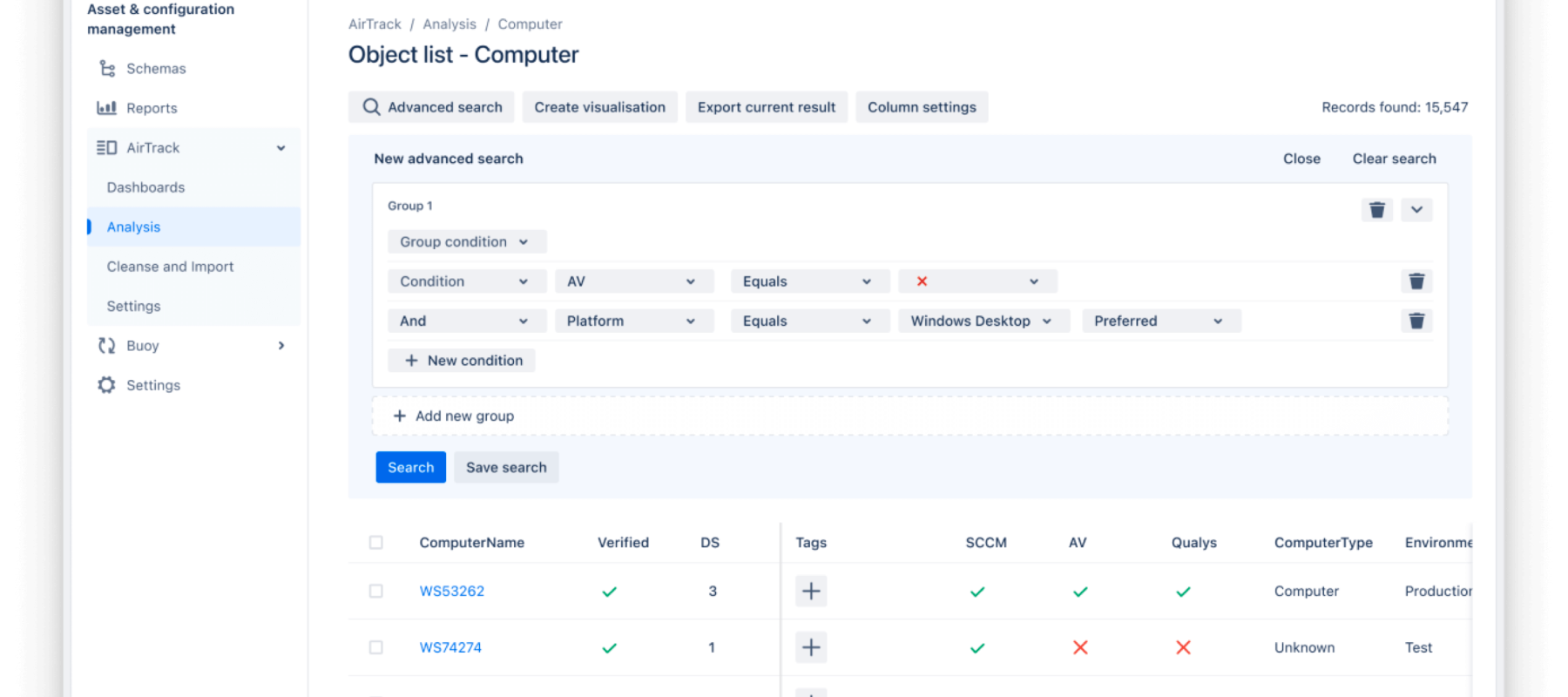1568x697 pixels.
Task: Open Cleanse and Import
Action: click(x=170, y=267)
